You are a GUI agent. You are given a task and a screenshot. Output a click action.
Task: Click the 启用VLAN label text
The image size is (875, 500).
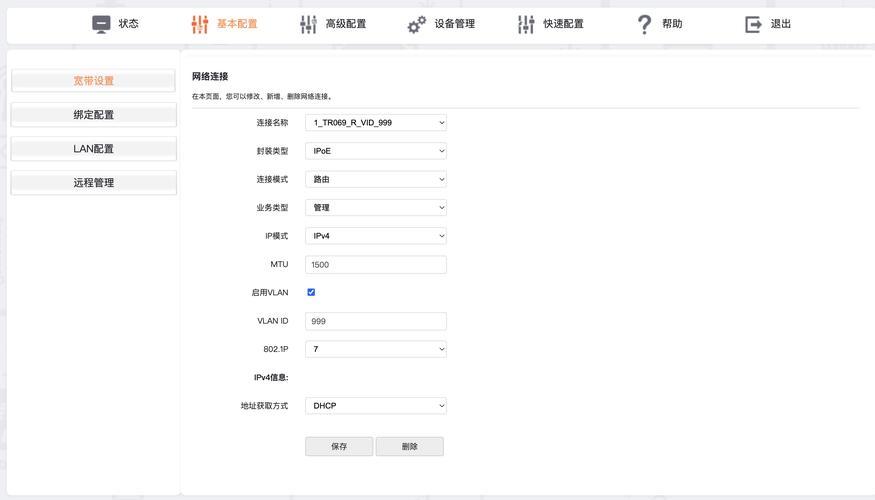[x=270, y=292]
